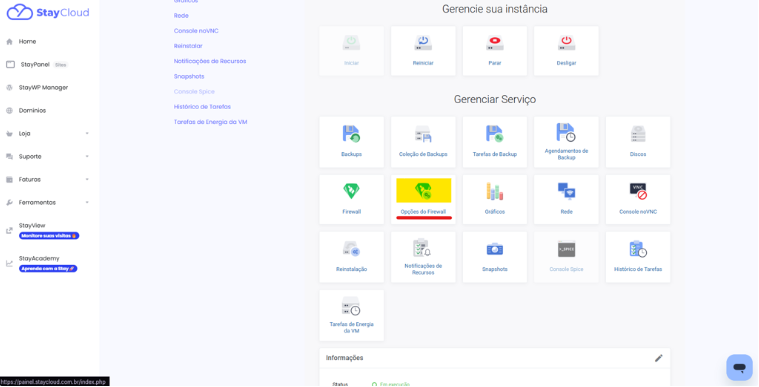759x387 pixels.
Task: Click the Home house icon
Action: (9, 42)
